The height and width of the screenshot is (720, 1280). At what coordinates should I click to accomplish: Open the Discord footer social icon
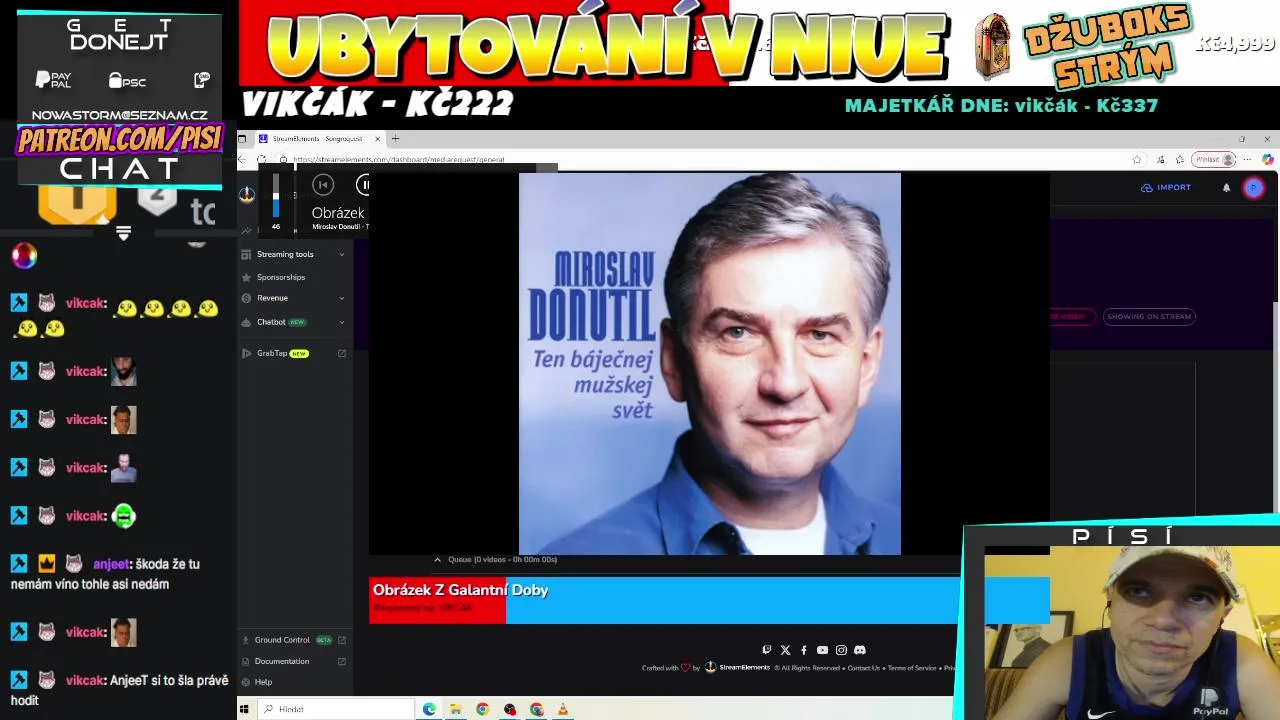[x=860, y=650]
